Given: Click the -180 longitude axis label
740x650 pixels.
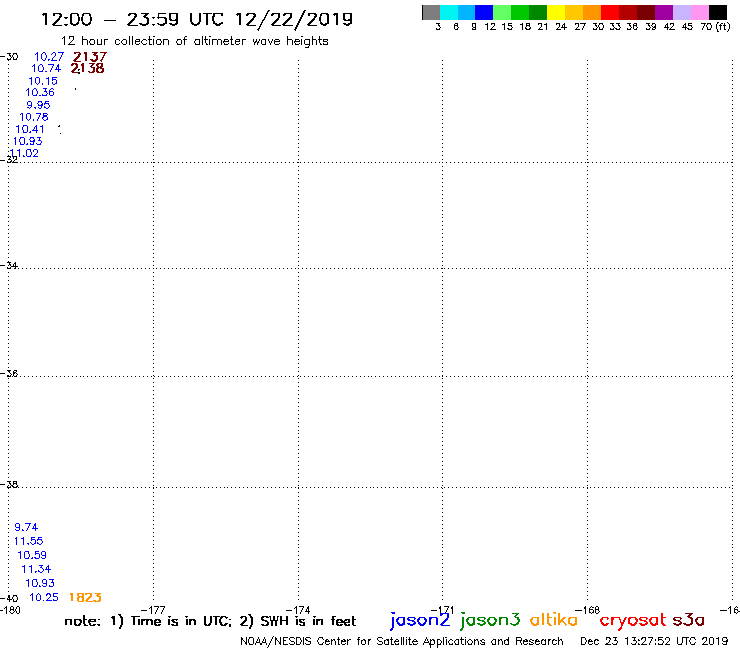Looking at the screenshot, I should pyautogui.click(x=10, y=610).
